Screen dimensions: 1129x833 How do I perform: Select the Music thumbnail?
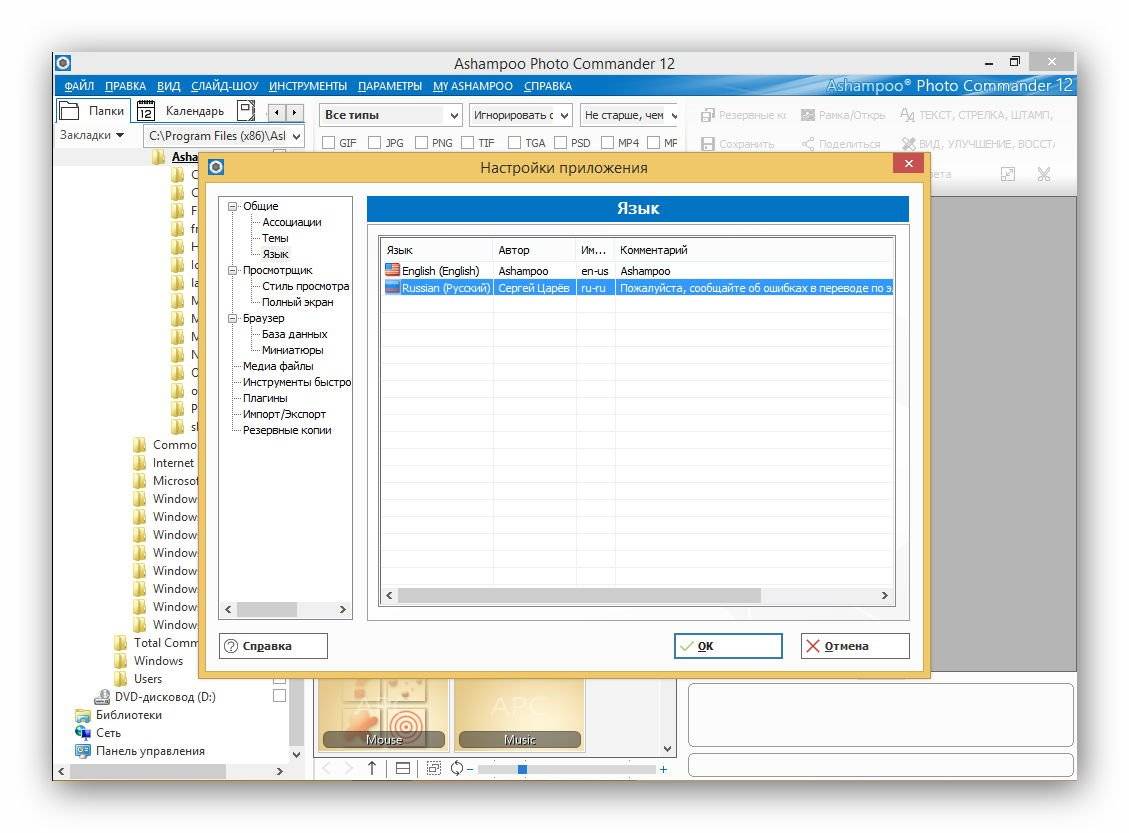pos(519,716)
